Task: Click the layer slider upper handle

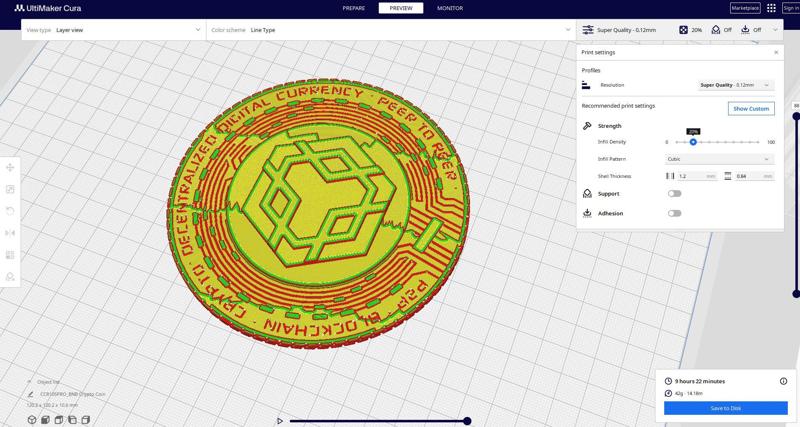Action: click(796, 116)
